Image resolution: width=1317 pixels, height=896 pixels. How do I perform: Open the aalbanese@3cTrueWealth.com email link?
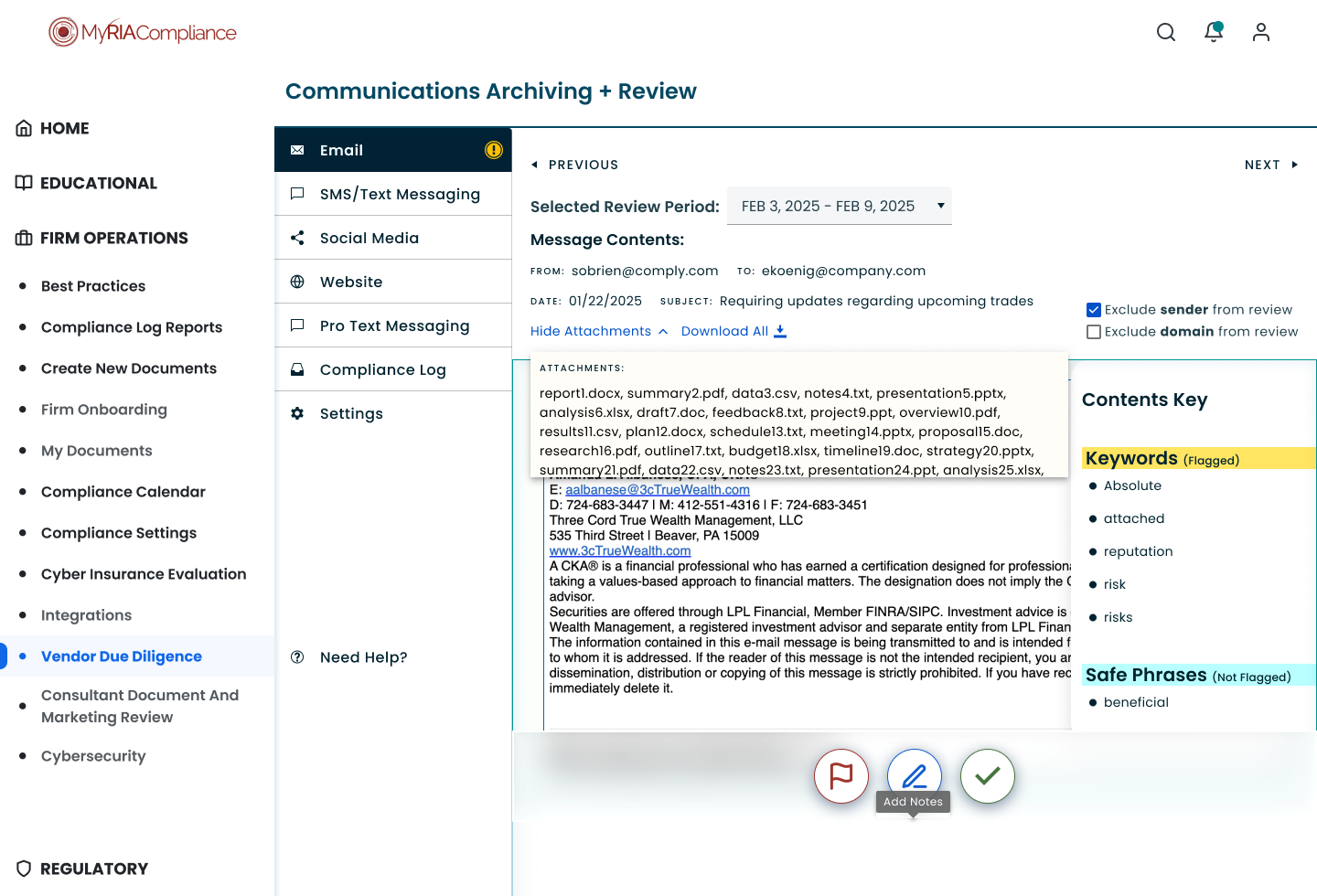click(658, 490)
